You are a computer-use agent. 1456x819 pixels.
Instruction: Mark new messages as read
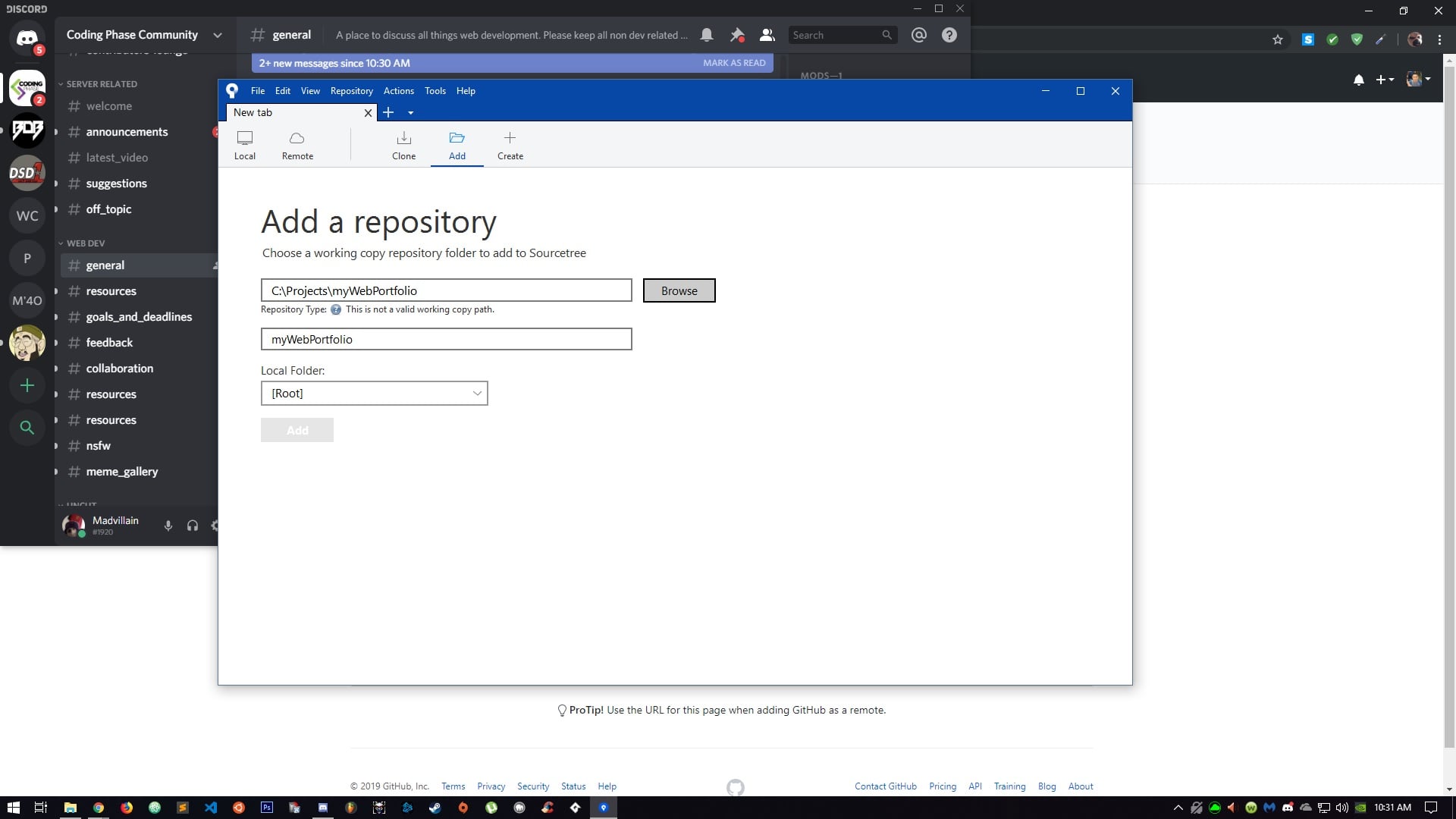click(x=734, y=63)
